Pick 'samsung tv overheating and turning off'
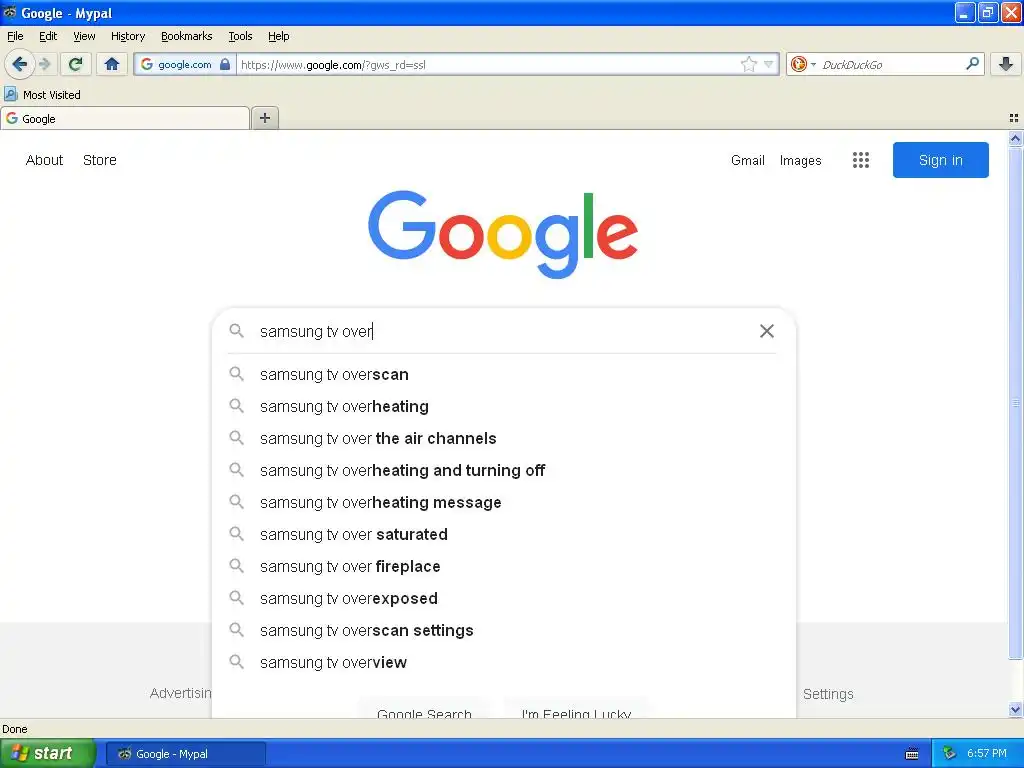 pos(503,470)
